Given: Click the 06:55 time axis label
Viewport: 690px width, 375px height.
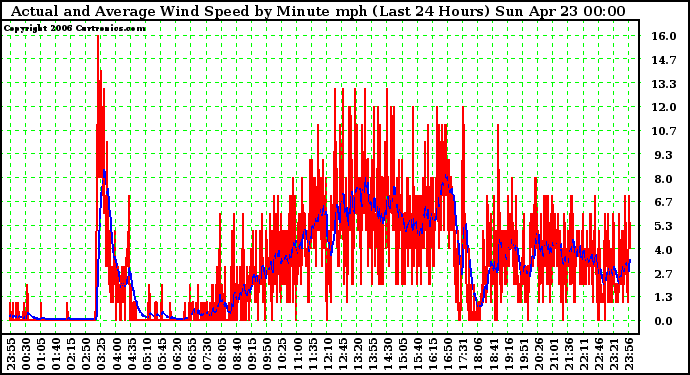Looking at the screenshot, I should (x=191, y=354).
